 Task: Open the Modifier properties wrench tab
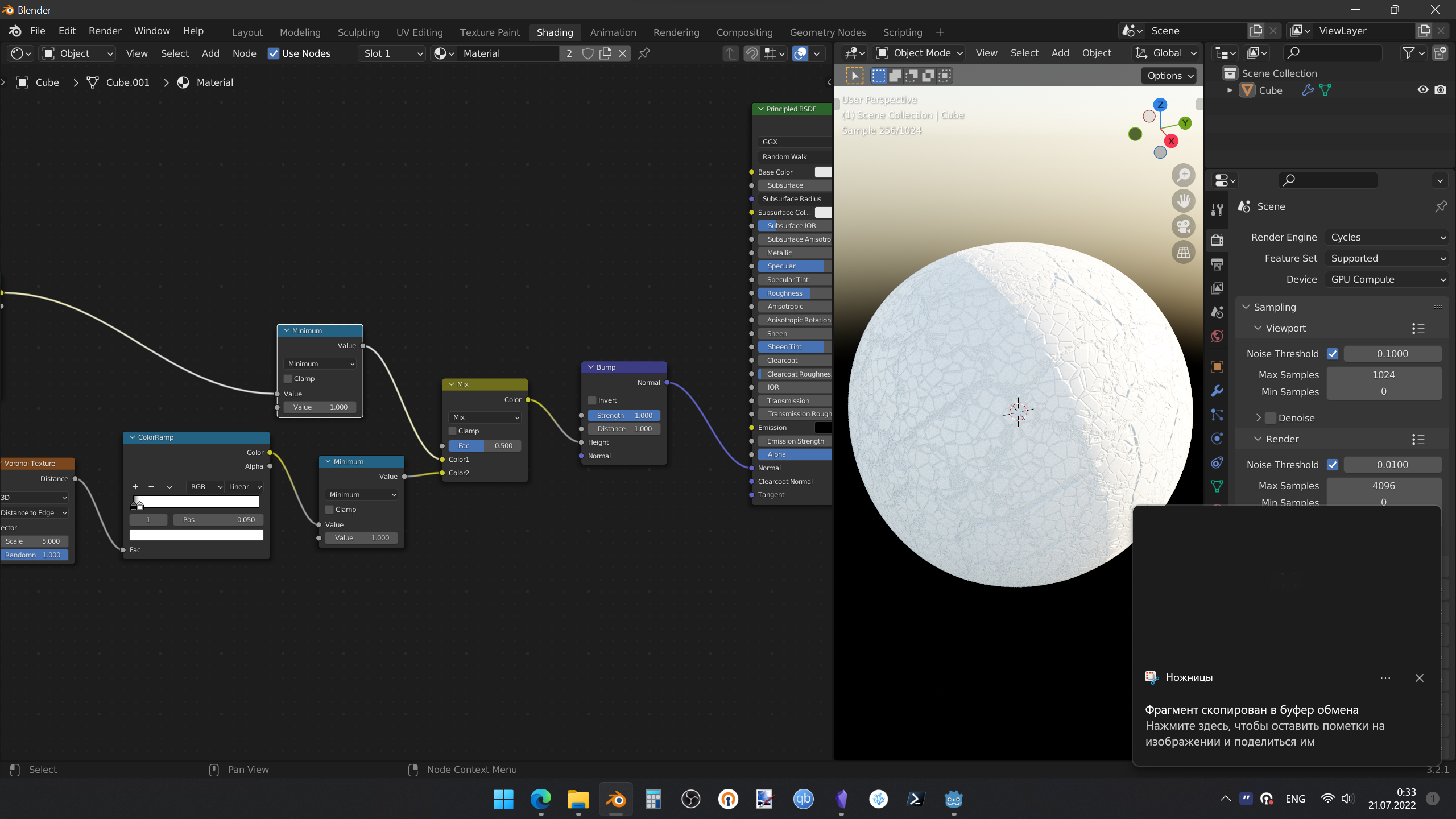pyautogui.click(x=1217, y=391)
